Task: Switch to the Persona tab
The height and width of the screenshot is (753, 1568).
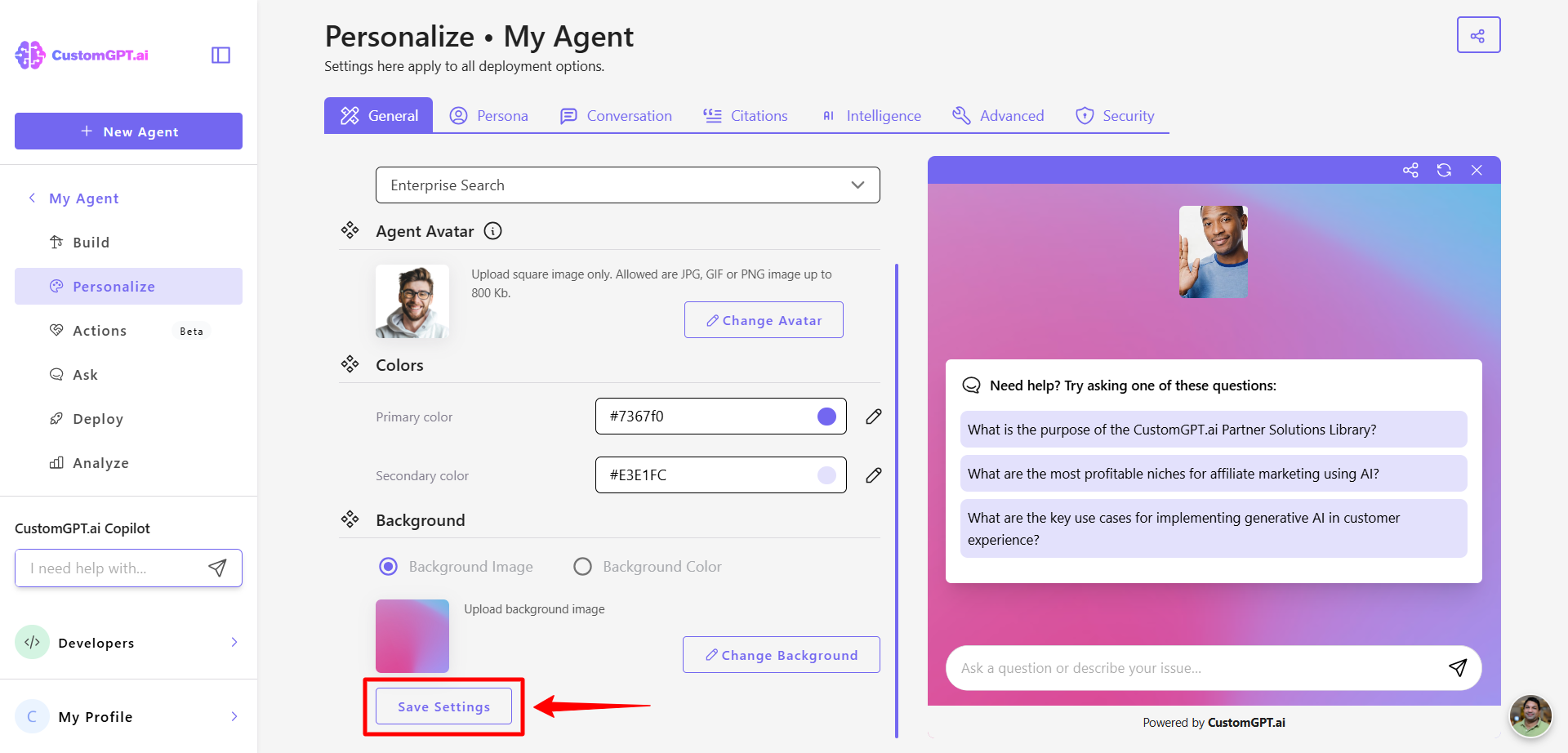Action: click(489, 115)
